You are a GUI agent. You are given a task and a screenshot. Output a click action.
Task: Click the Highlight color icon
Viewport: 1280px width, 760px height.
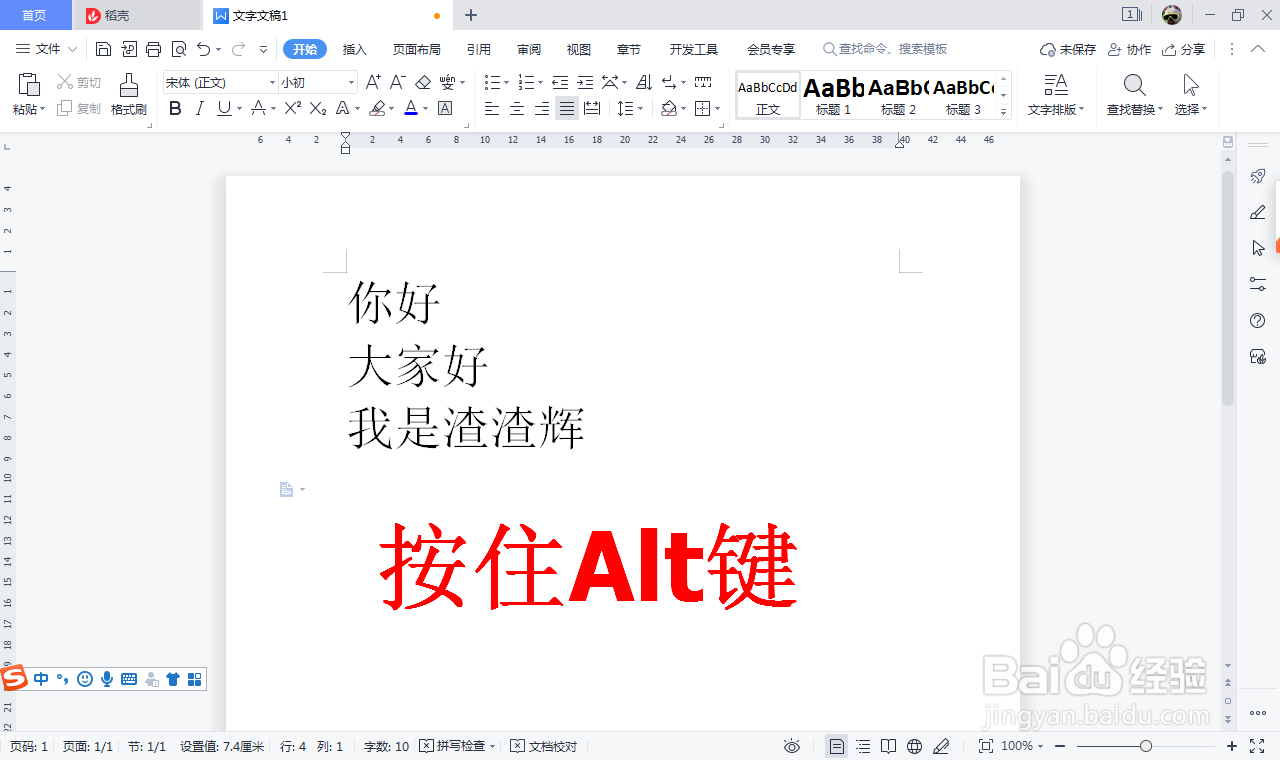tap(379, 108)
